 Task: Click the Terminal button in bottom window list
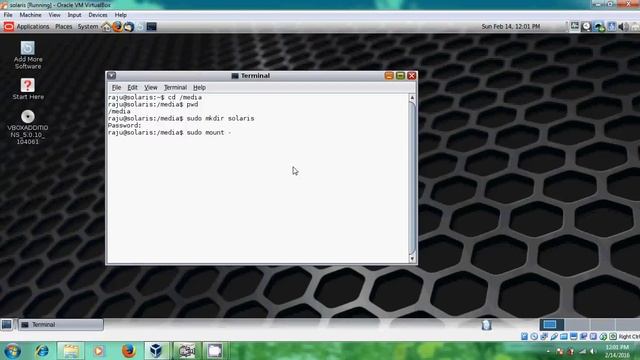pyautogui.click(x=61, y=324)
